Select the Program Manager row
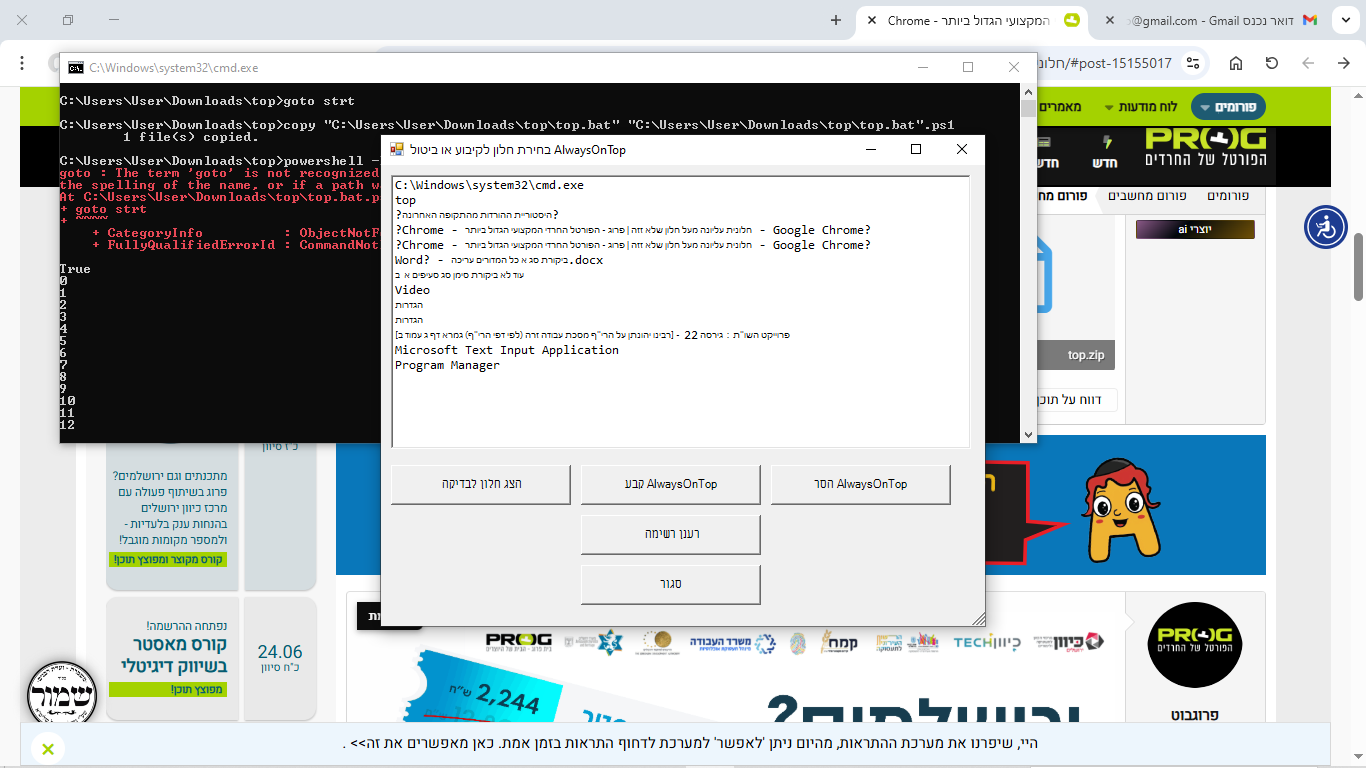The width and height of the screenshot is (1366, 768). click(680, 365)
